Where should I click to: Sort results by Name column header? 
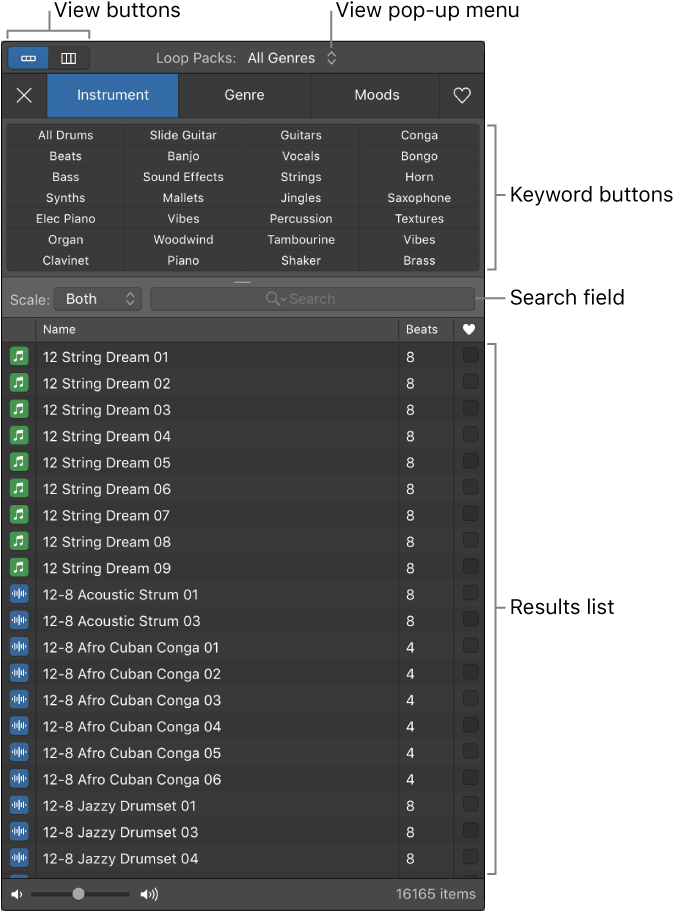click(217, 329)
